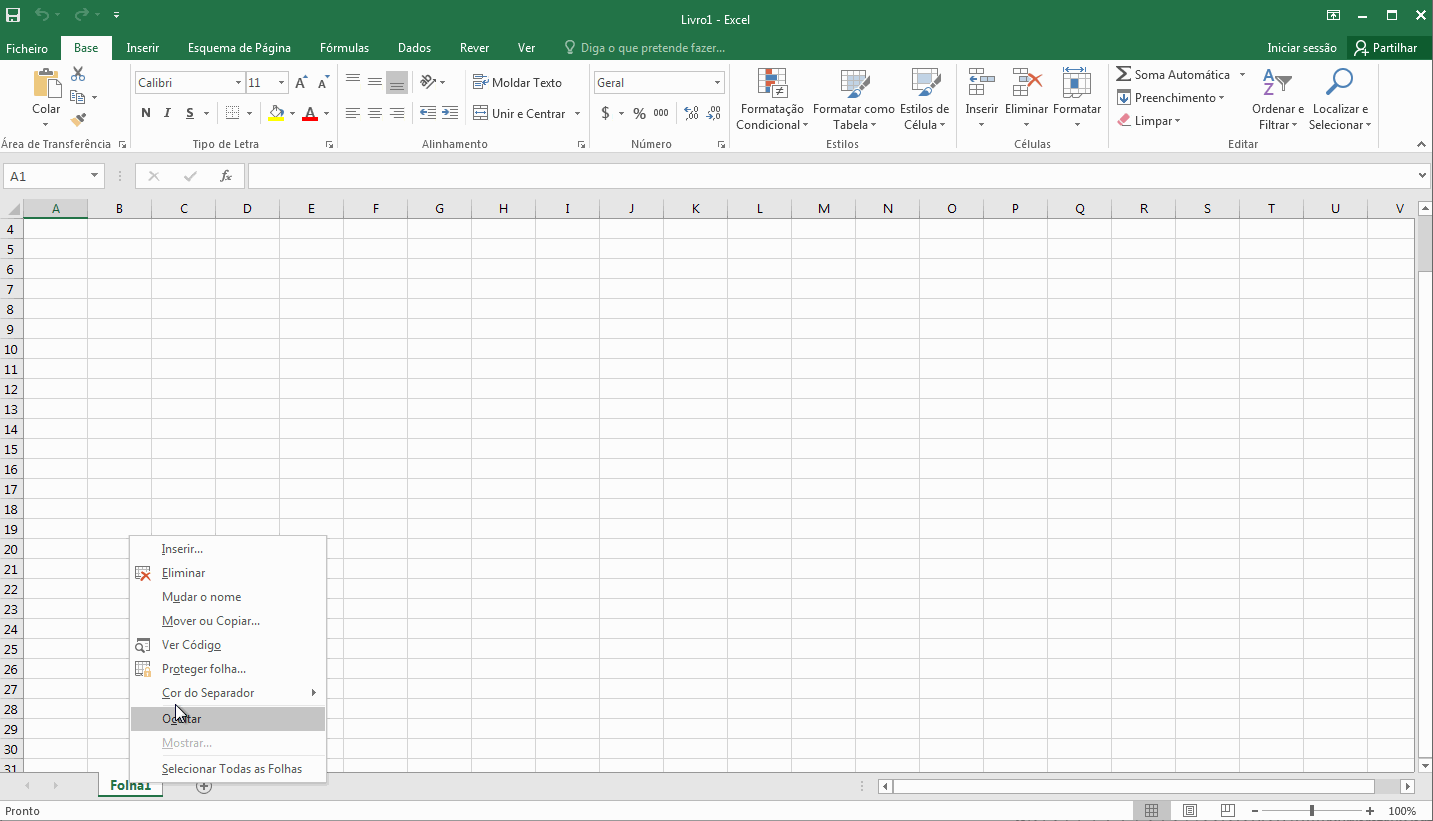Viewport: 1433px width, 821px height.
Task: Switch to the Inserir ribbon tab
Action: pyautogui.click(x=143, y=48)
